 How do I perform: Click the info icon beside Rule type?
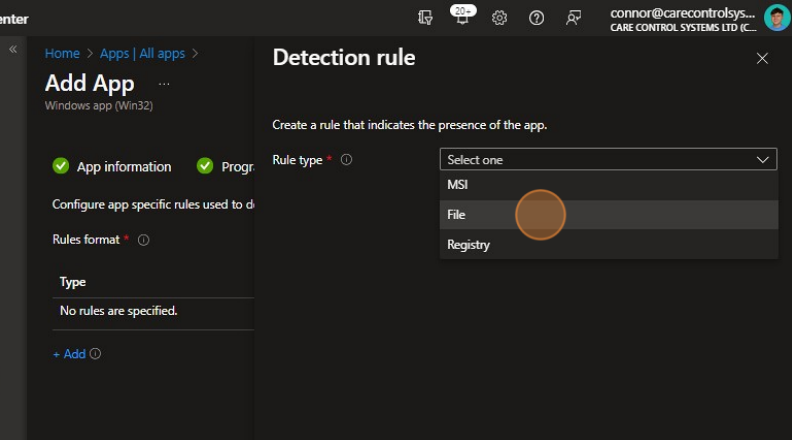tap(347, 160)
